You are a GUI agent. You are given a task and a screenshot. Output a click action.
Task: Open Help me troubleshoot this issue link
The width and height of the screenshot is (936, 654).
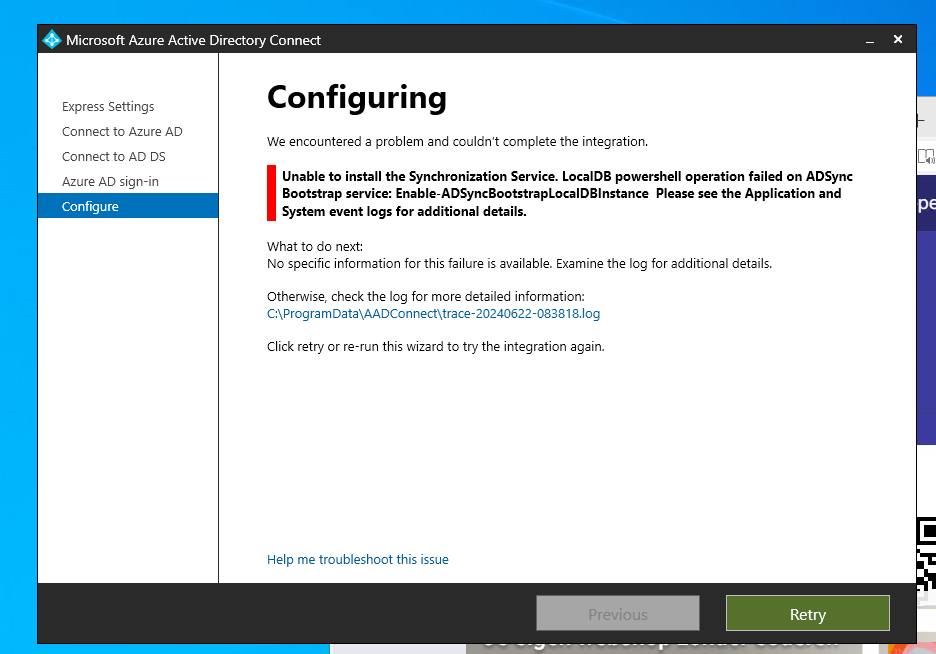[358, 559]
